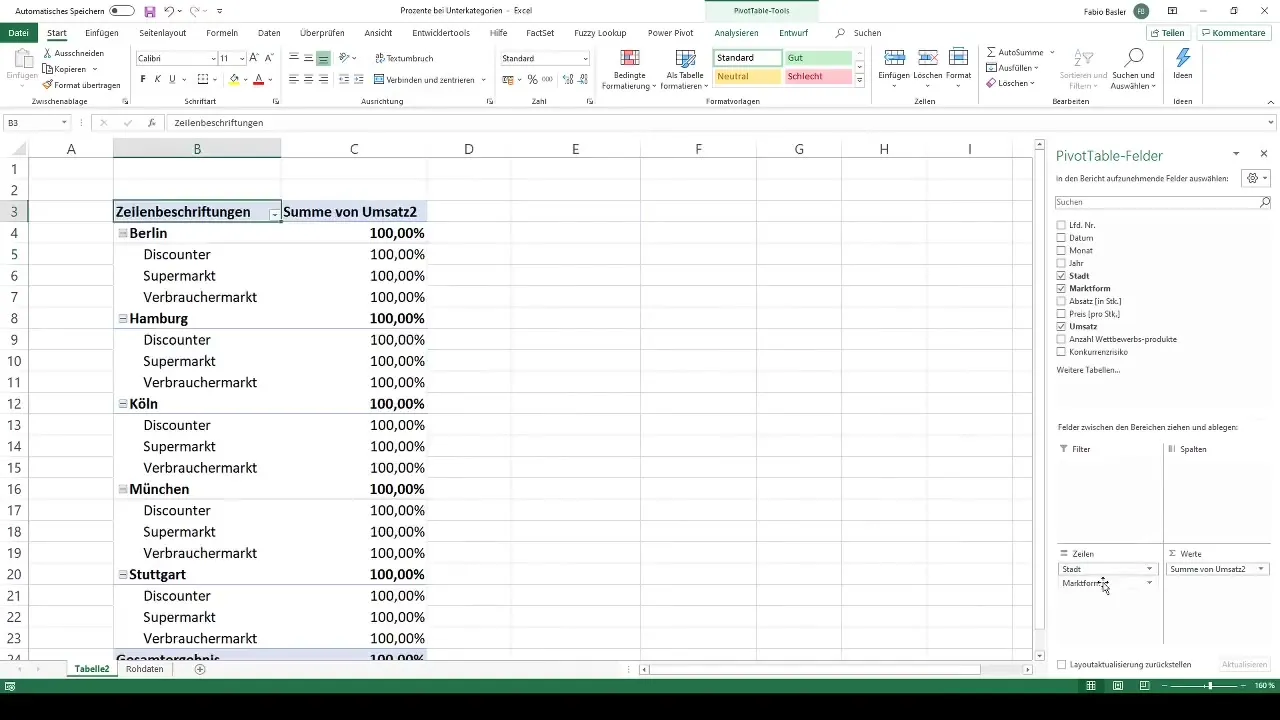Switch to the Rohdaten sheet tab
The image size is (1280, 720).
coord(144,669)
